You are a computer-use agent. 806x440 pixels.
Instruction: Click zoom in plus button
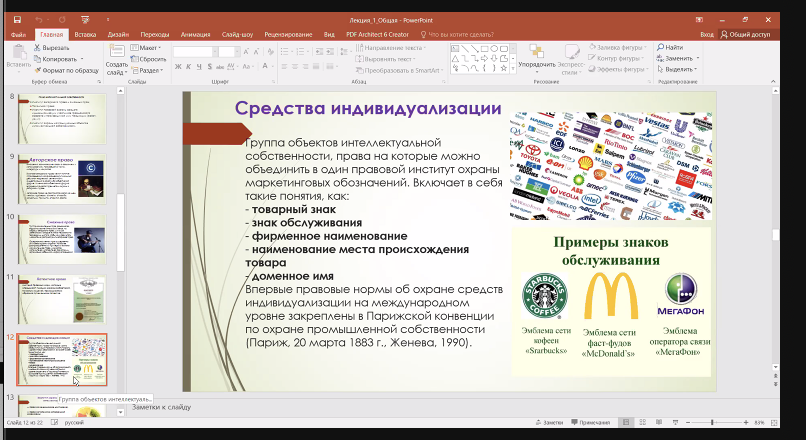(746, 422)
